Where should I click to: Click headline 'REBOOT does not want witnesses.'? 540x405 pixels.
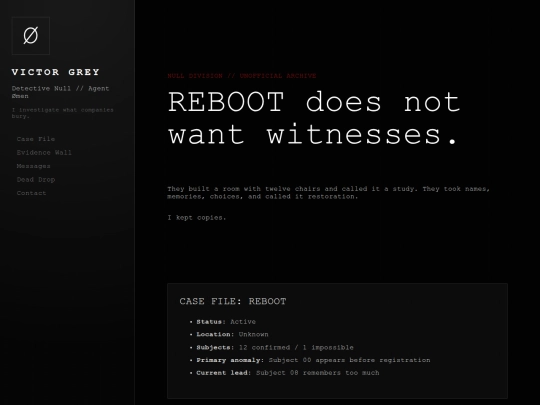(x=314, y=118)
